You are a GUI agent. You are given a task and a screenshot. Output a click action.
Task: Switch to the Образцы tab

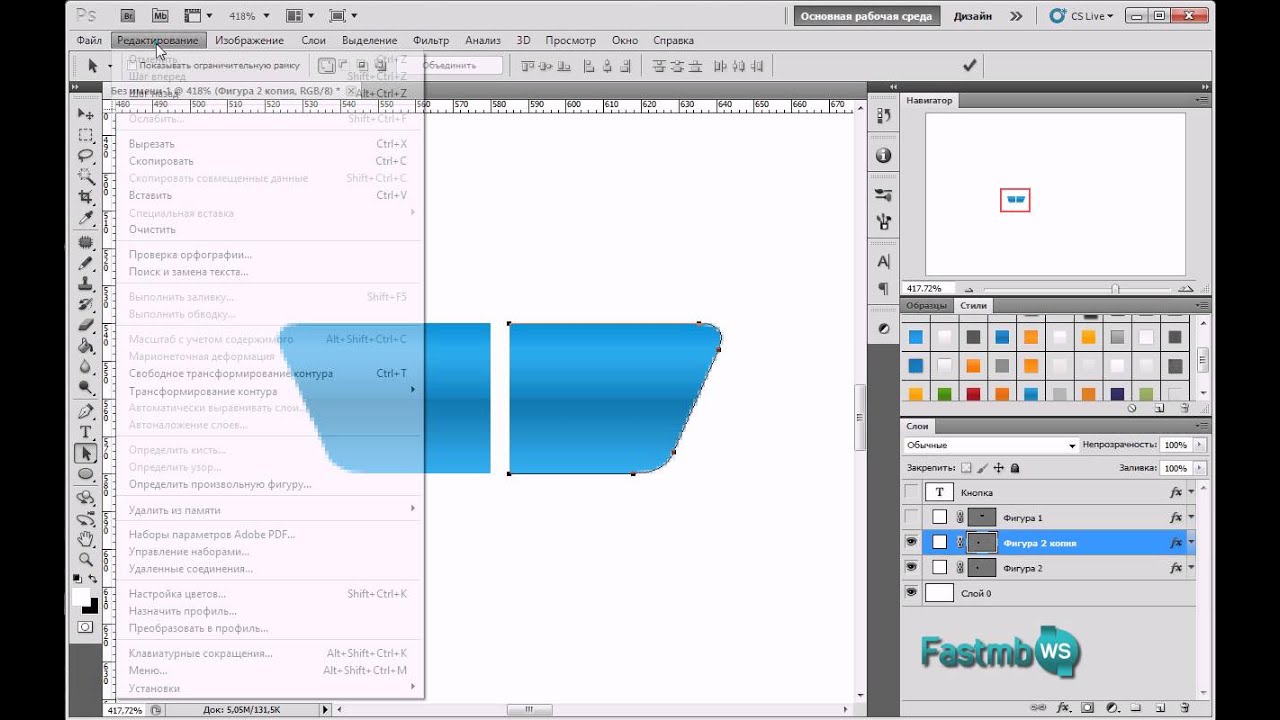[x=927, y=305]
